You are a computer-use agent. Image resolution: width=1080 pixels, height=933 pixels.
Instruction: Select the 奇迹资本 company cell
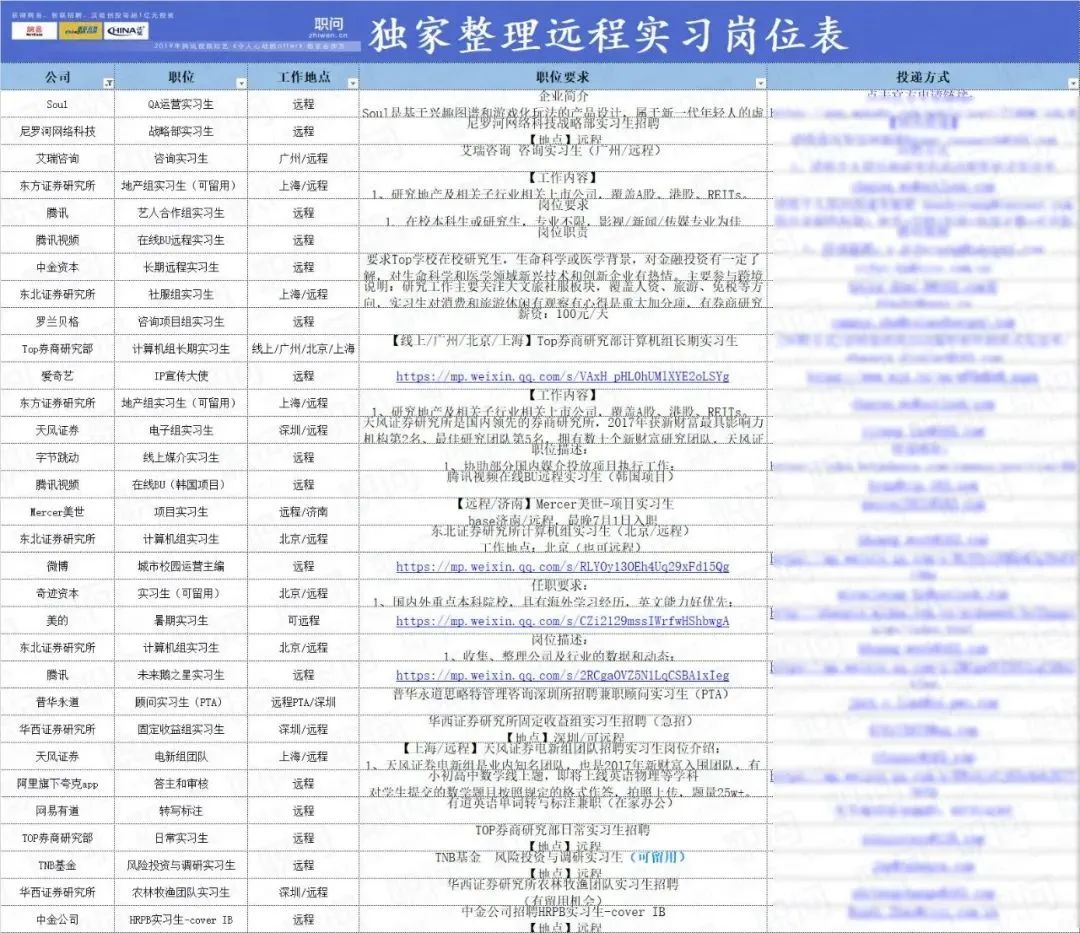coord(57,594)
